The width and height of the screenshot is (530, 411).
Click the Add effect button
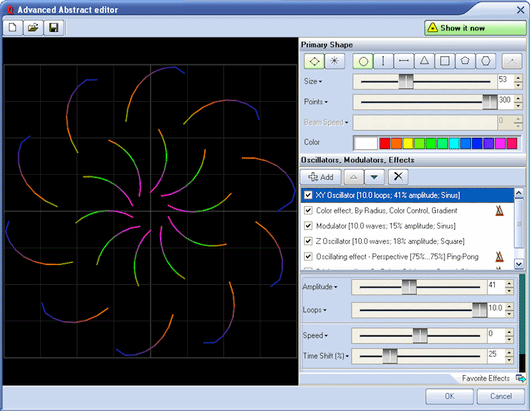pyautogui.click(x=320, y=176)
